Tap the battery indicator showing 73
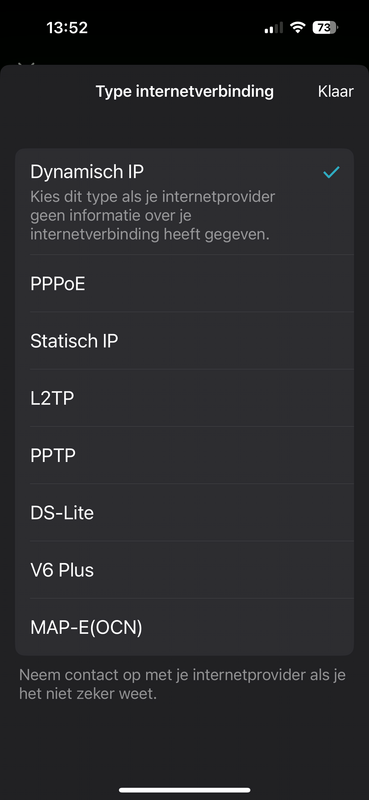 tap(325, 28)
